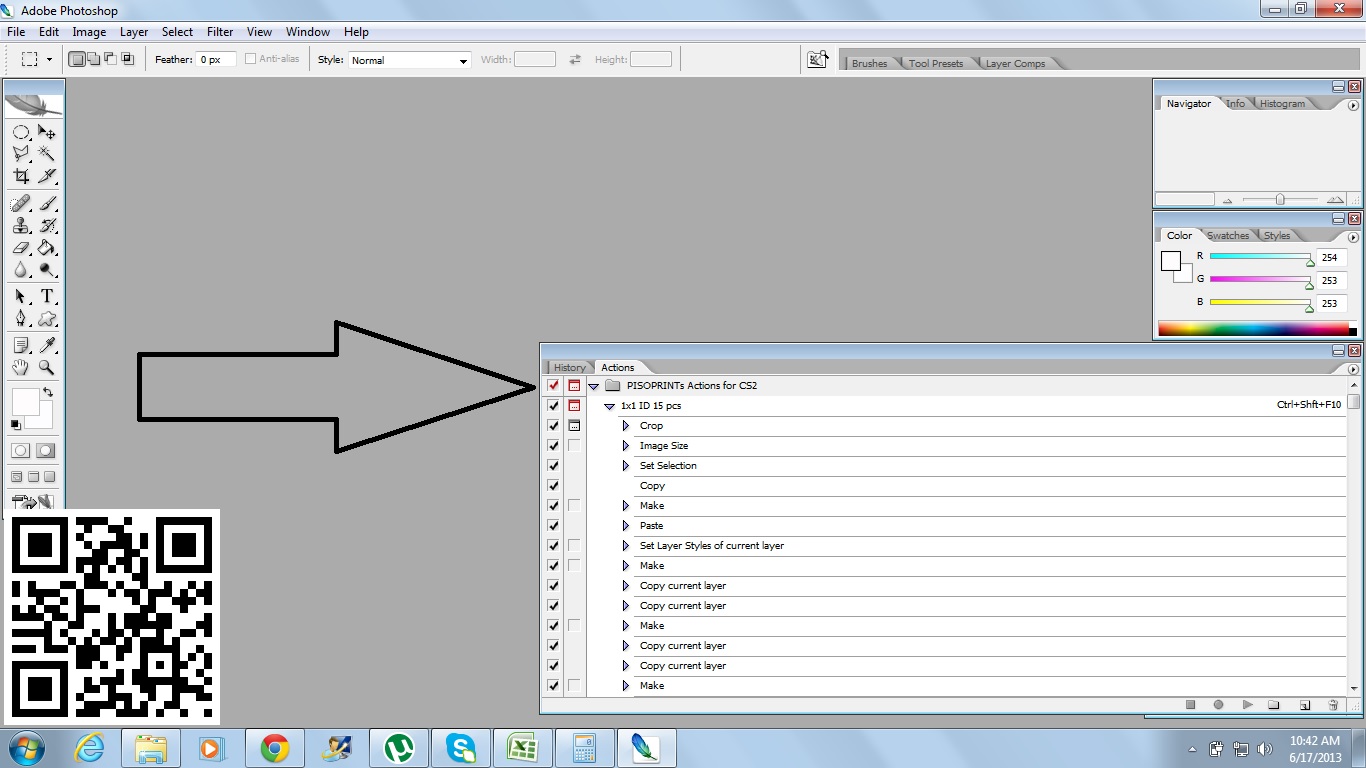The height and width of the screenshot is (768, 1366).
Task: Select the History Brush tool
Action: 47,226
